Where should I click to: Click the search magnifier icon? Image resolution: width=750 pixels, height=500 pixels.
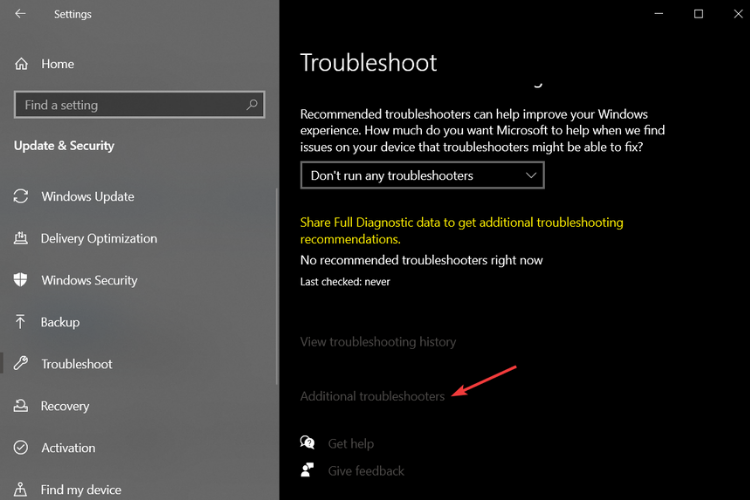[251, 105]
